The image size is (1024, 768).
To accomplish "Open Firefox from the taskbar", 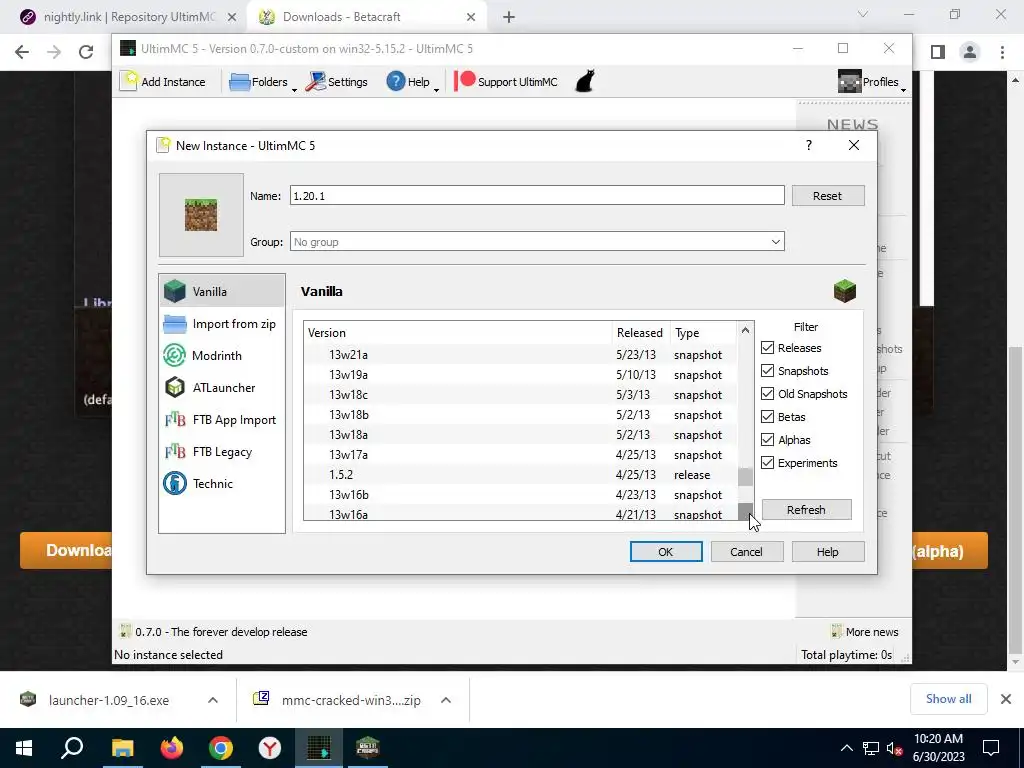I will [172, 748].
